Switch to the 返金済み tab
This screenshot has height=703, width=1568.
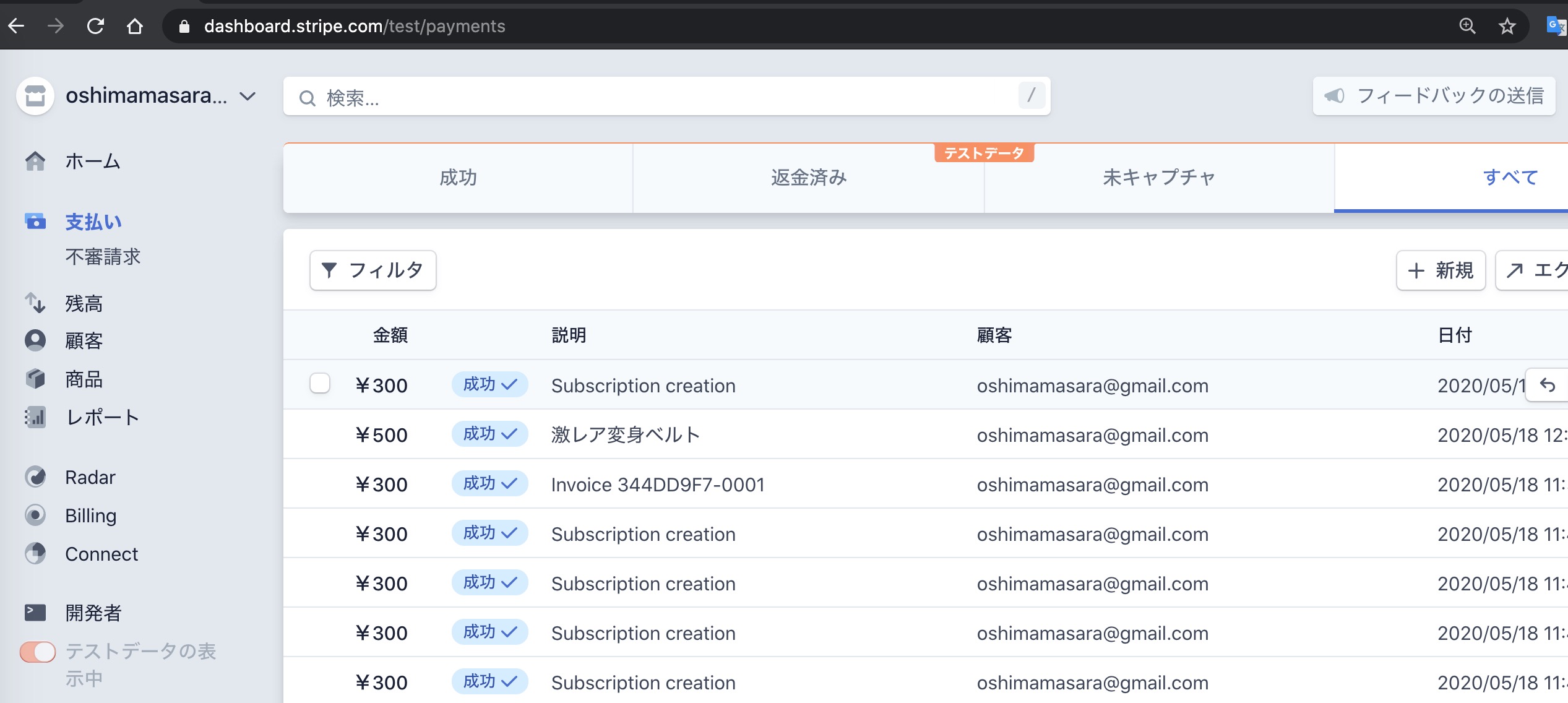point(808,178)
